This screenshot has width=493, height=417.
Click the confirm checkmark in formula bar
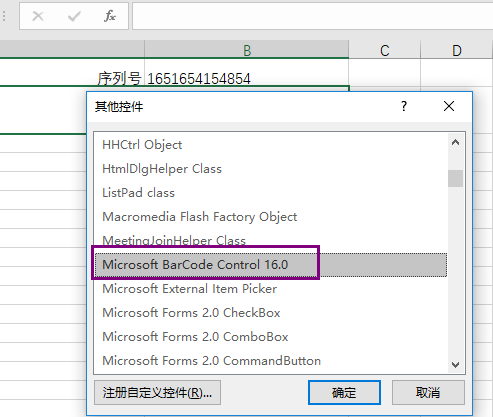click(x=74, y=16)
